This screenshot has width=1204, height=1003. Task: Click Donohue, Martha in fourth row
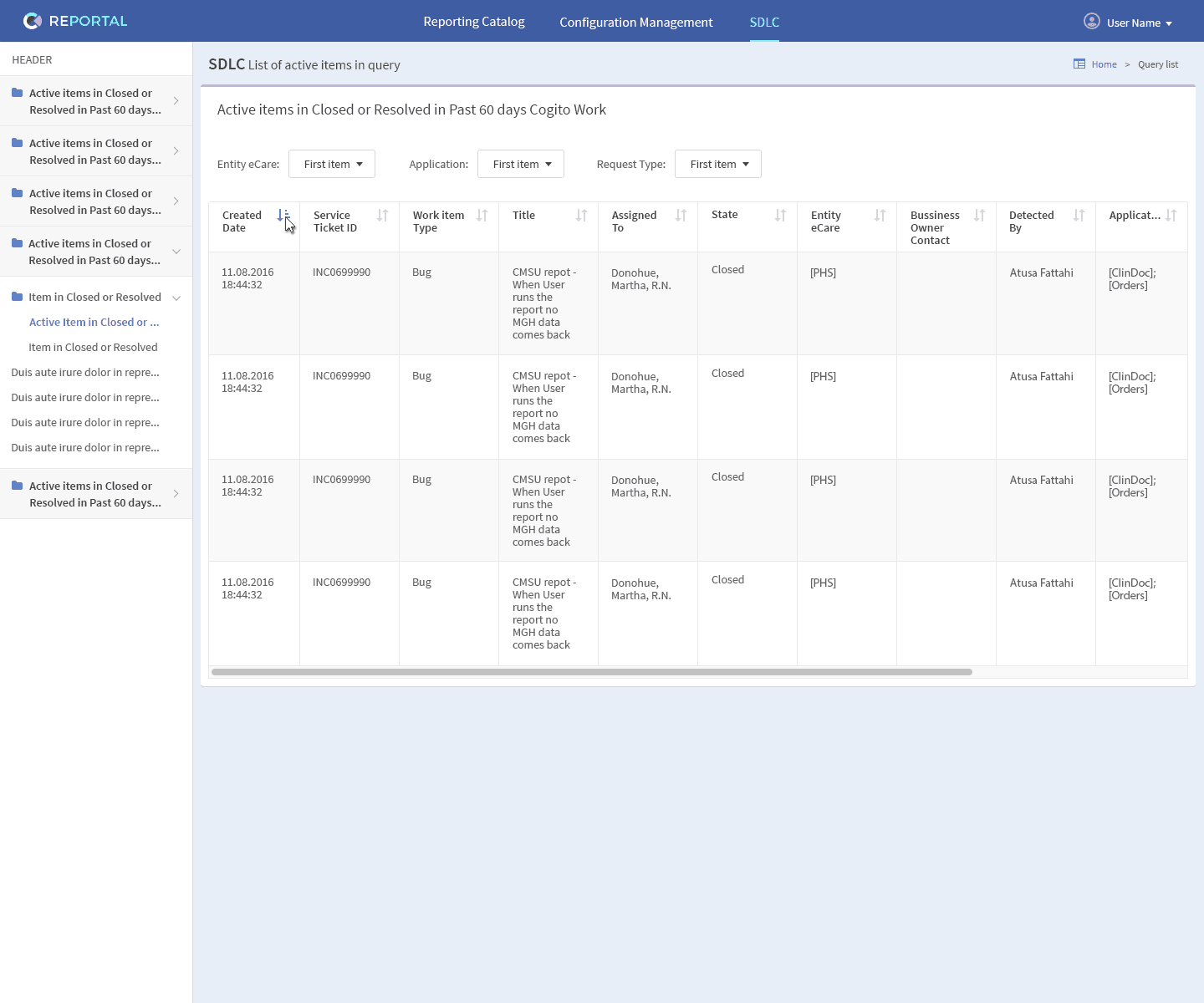pos(641,589)
